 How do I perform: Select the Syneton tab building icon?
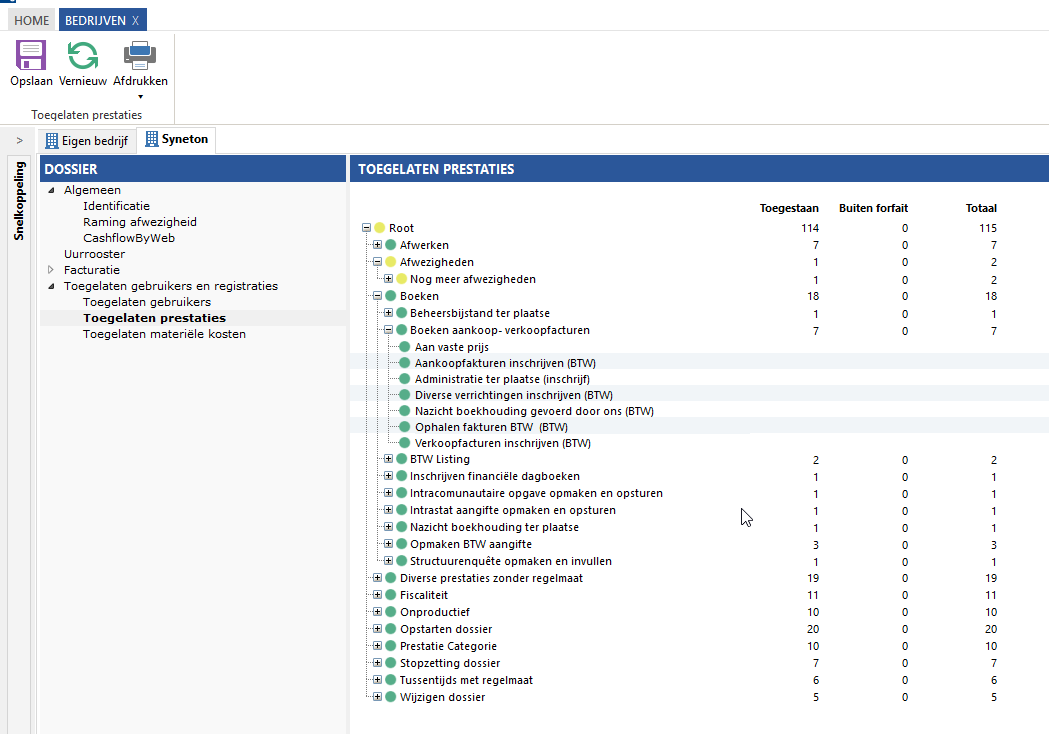(152, 139)
